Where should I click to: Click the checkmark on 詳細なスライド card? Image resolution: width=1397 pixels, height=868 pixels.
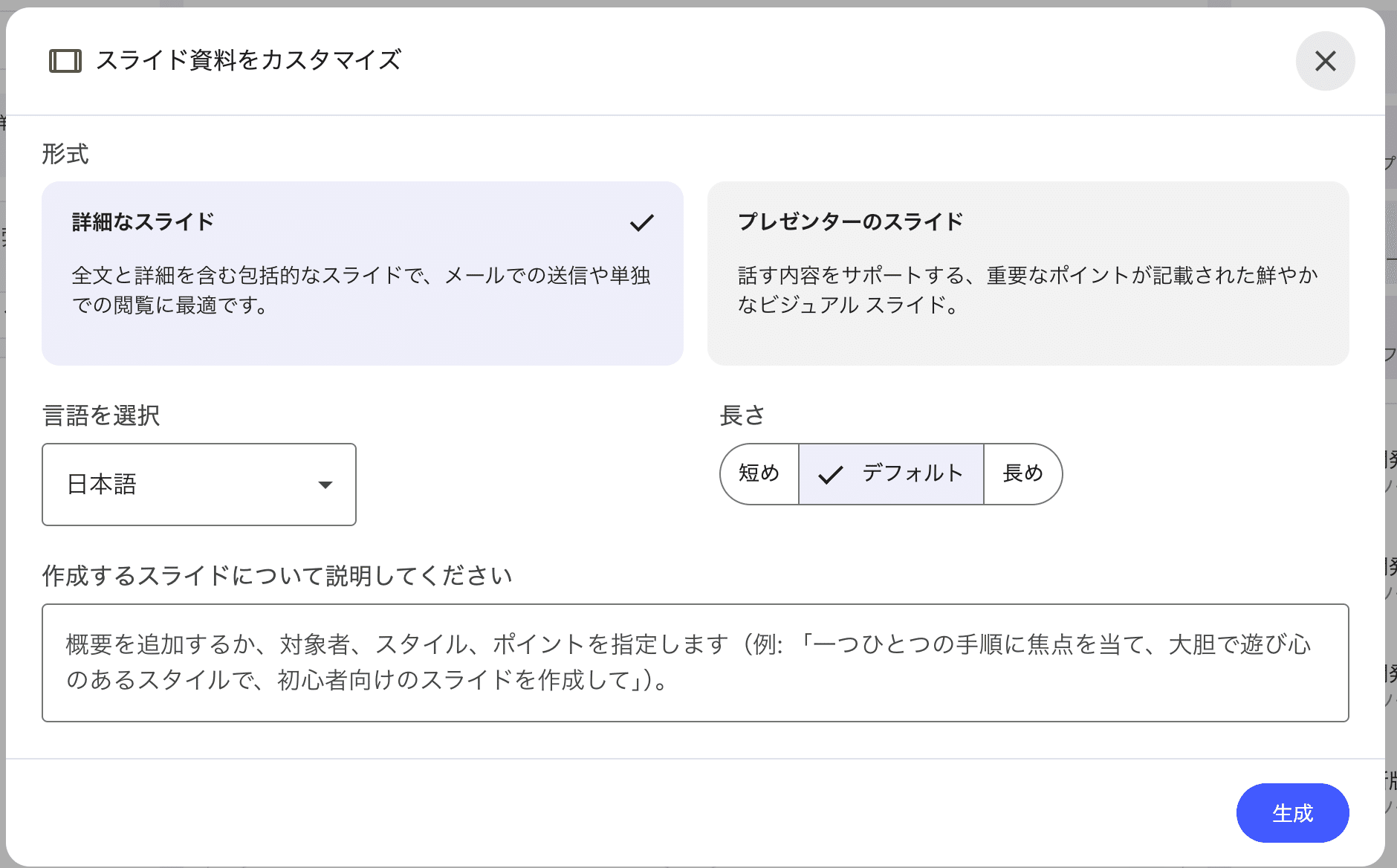pos(641,222)
